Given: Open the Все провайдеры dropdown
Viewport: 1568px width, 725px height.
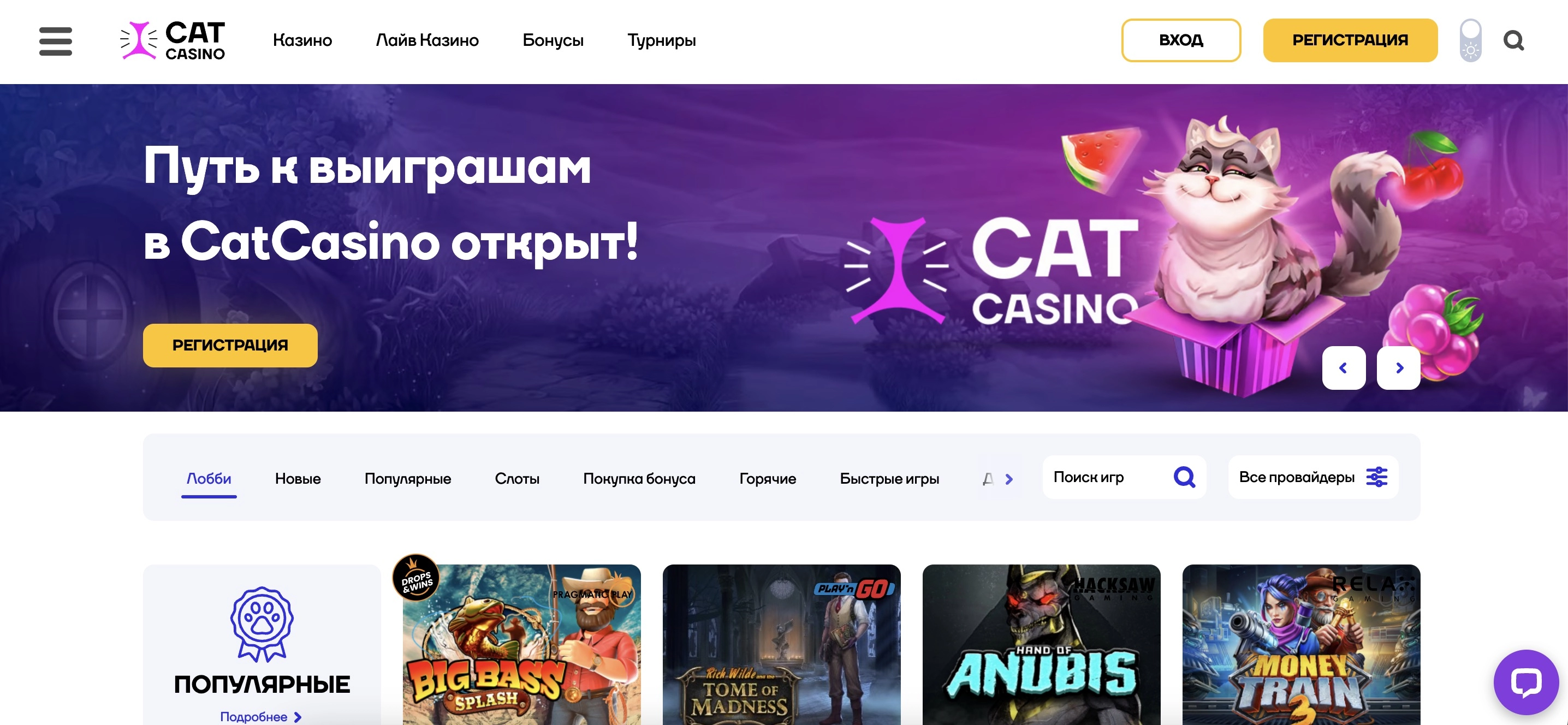Looking at the screenshot, I should point(1313,477).
